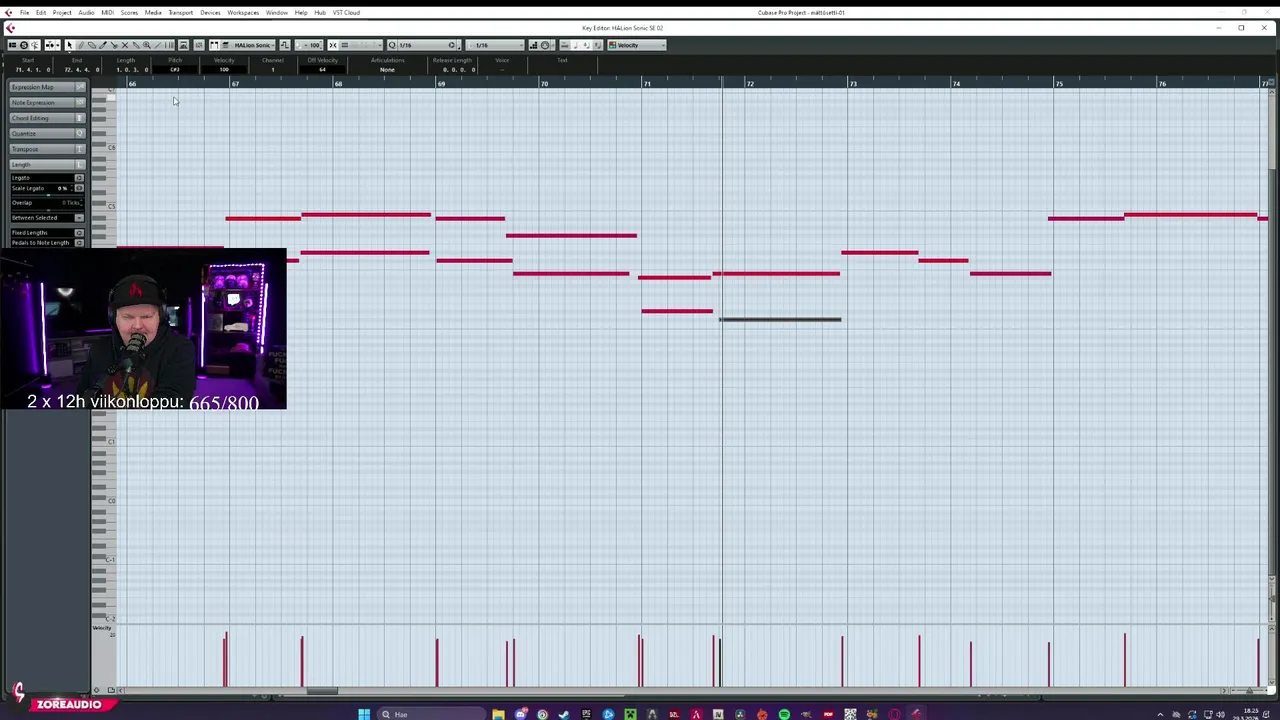1280x720 pixels.
Task: Open the Transport menu
Action: point(181,12)
